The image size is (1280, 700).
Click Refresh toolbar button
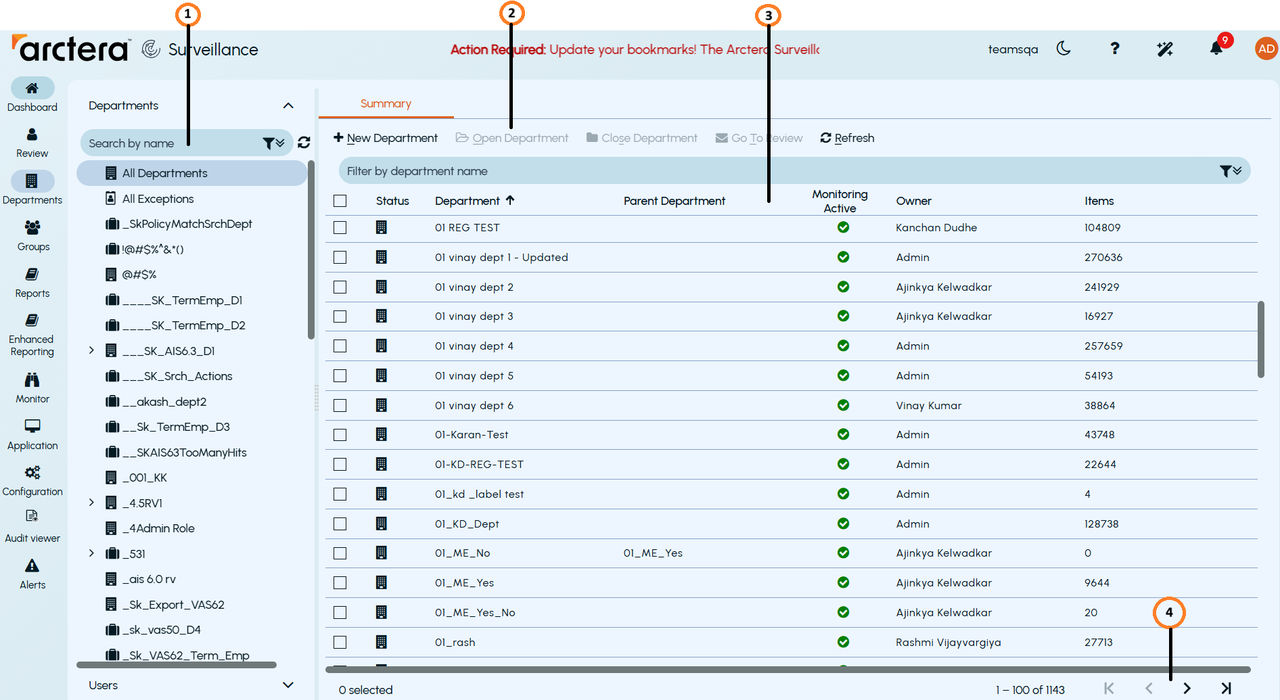tap(847, 138)
